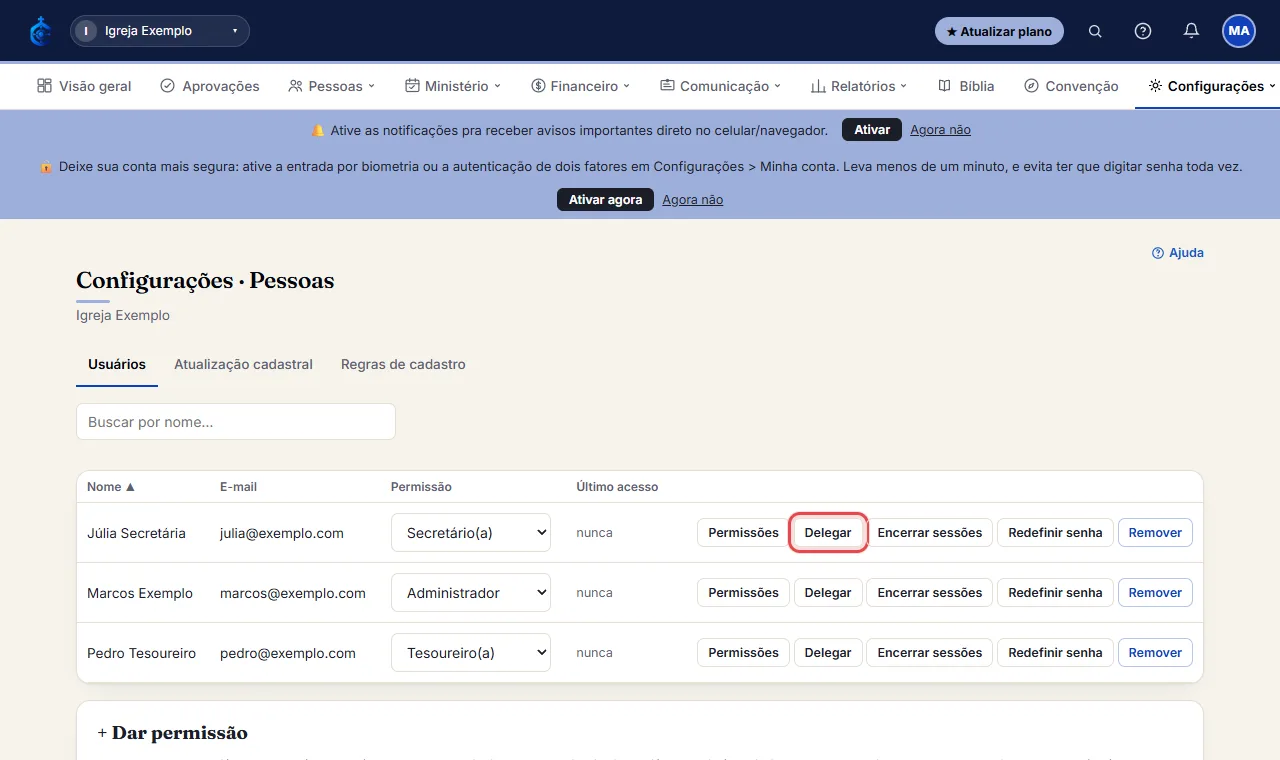The height and width of the screenshot is (760, 1280).
Task: Click the Ativar agora button
Action: [605, 200]
